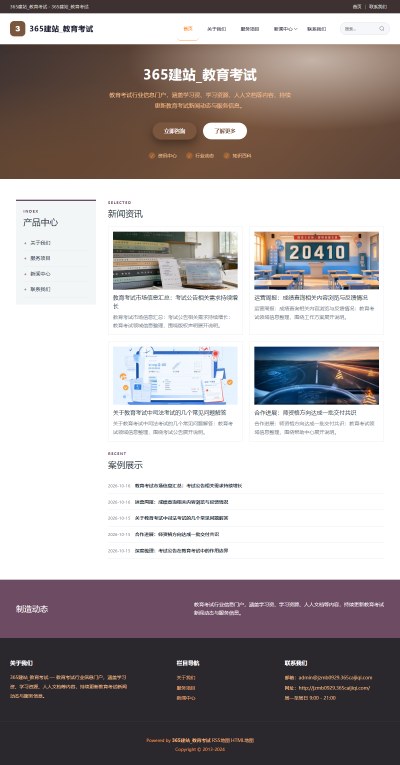The image size is (400, 765).
Task: Click the check icon beside 行业动态 in hero
Action: pyautogui.click(x=189, y=156)
